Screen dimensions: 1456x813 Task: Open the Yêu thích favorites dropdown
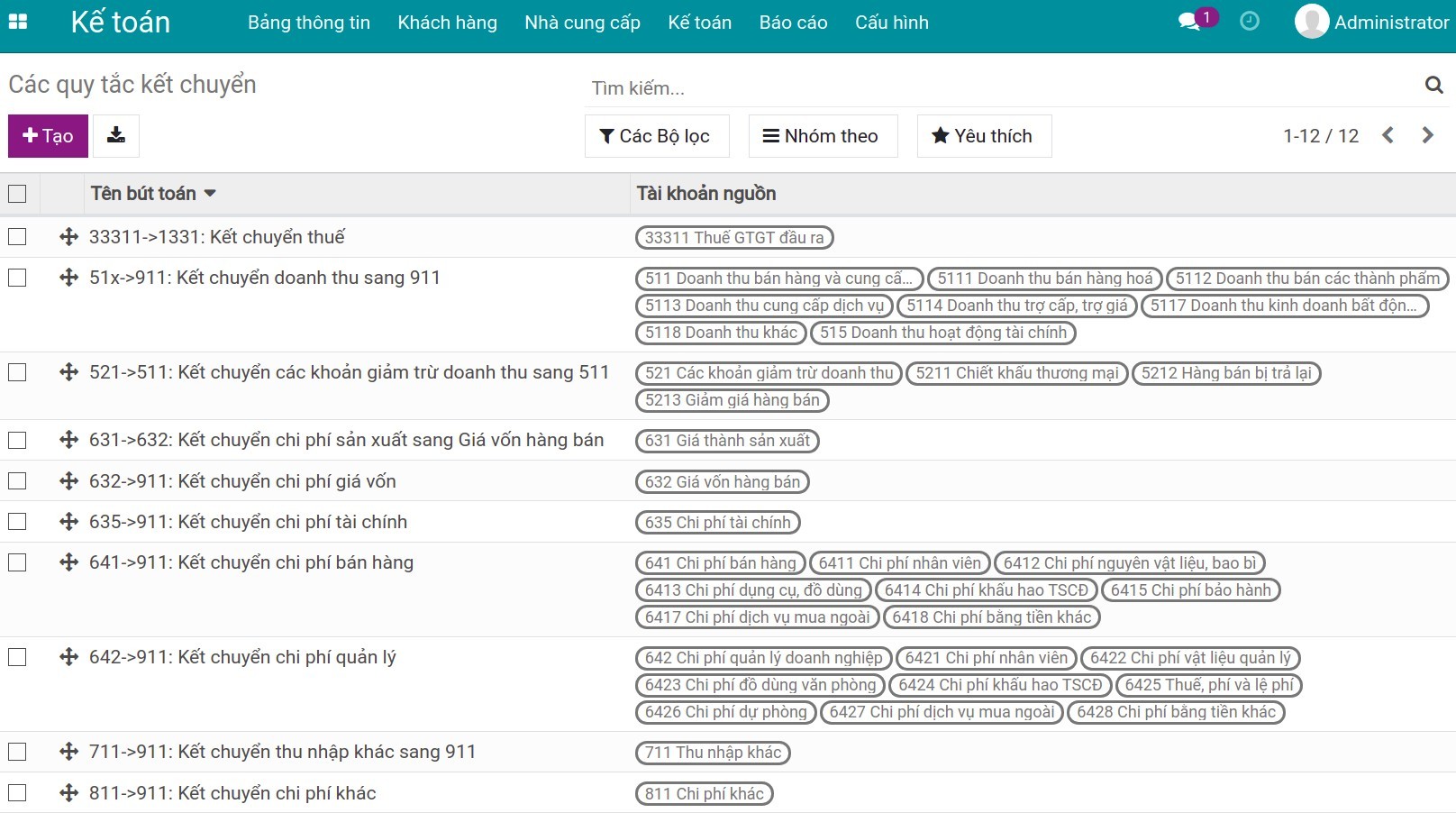[x=983, y=136]
